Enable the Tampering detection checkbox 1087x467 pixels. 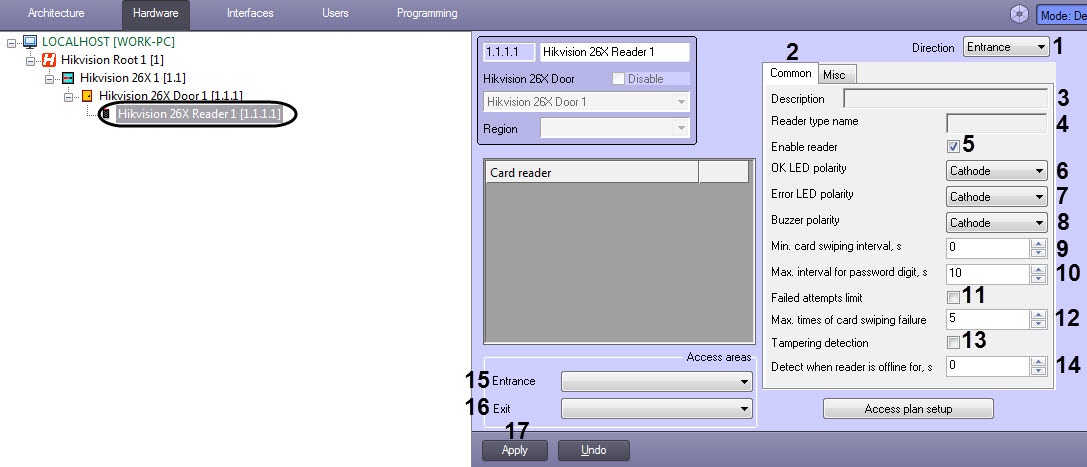(954, 342)
